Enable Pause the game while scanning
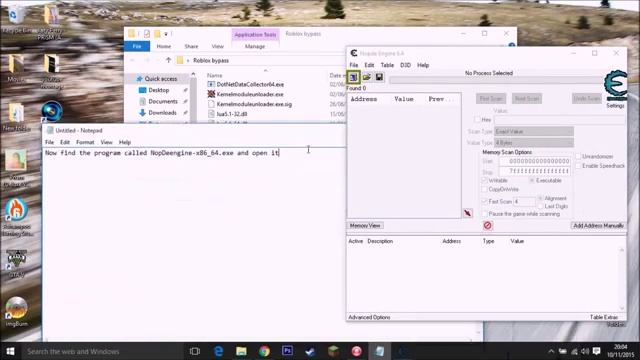The image size is (640, 360). pos(484,214)
